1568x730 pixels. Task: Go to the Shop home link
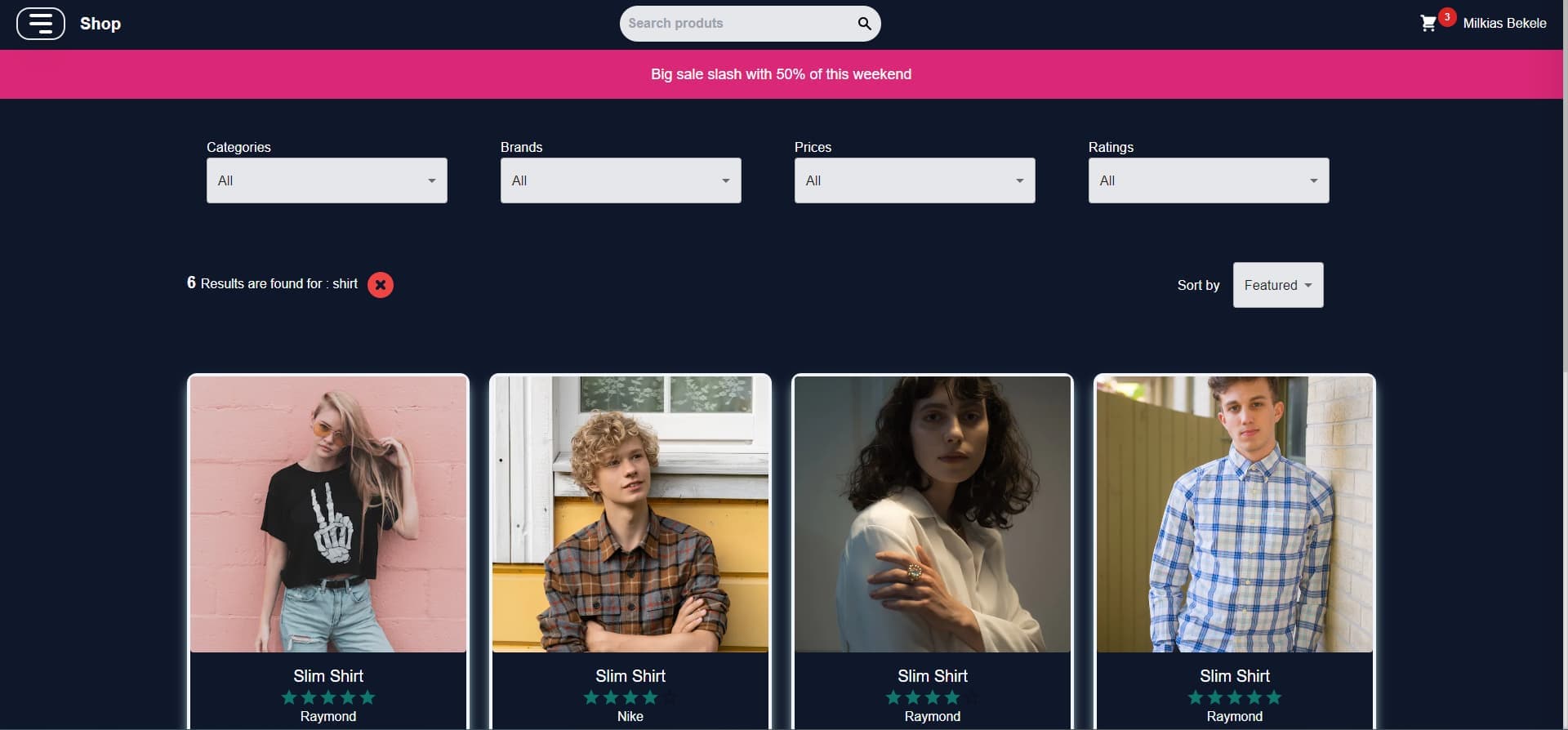coord(100,24)
